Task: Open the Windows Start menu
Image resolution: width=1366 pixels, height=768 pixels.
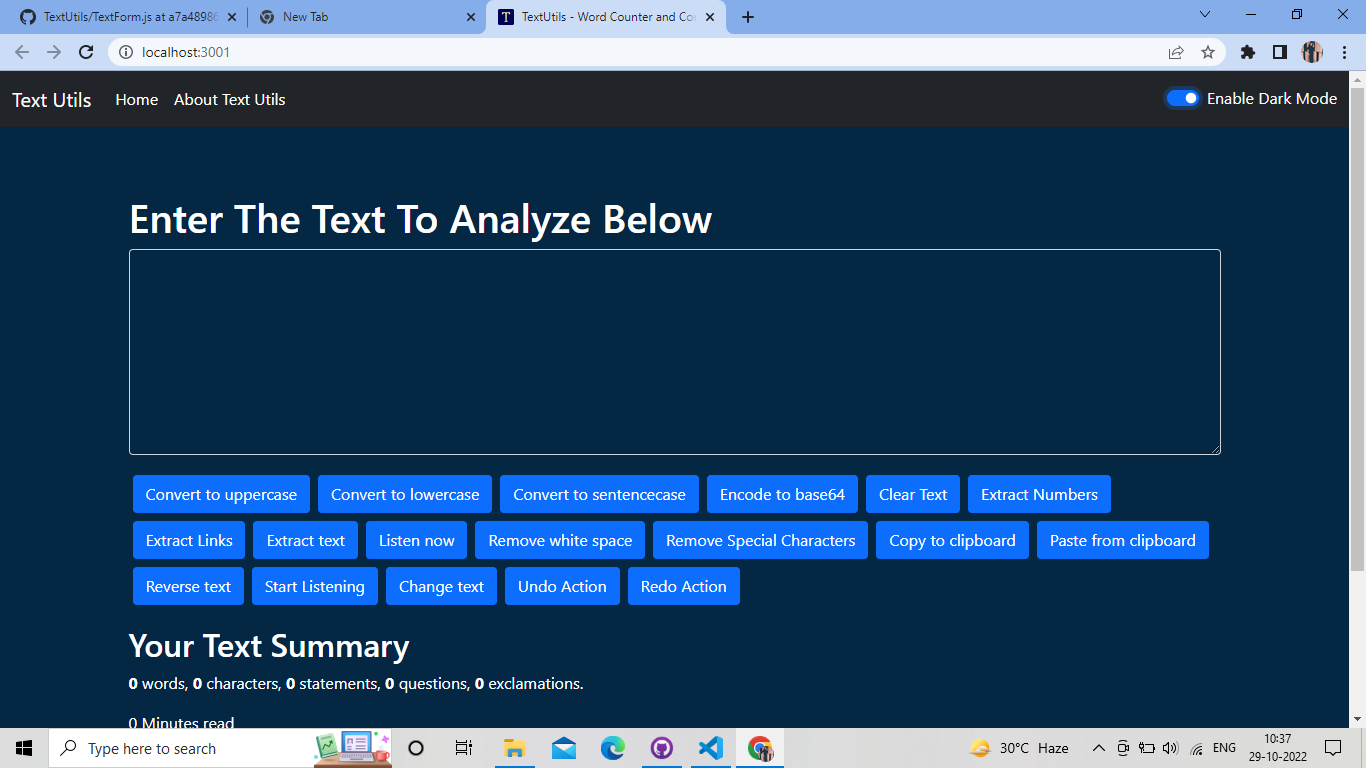Action: (24, 748)
